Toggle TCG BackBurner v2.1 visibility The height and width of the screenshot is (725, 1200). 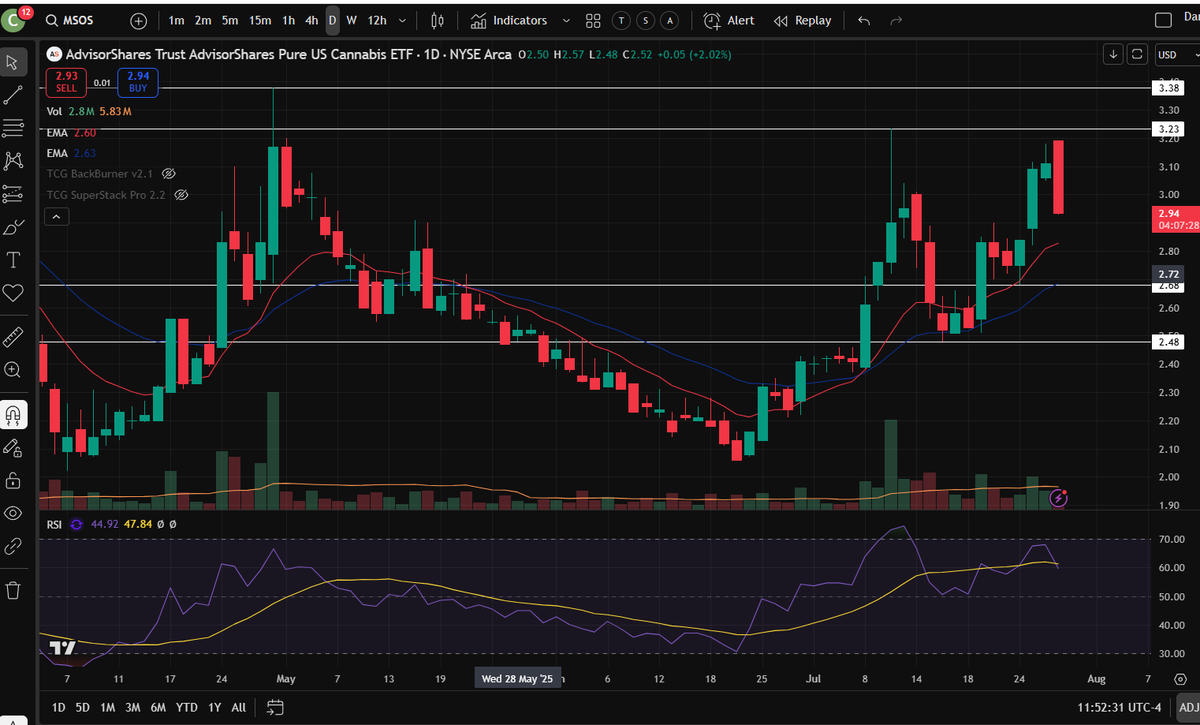(x=170, y=174)
